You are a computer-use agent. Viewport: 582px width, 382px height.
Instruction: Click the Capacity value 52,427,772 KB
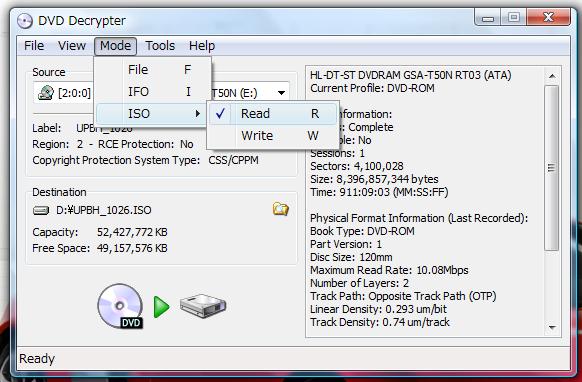[x=132, y=232]
